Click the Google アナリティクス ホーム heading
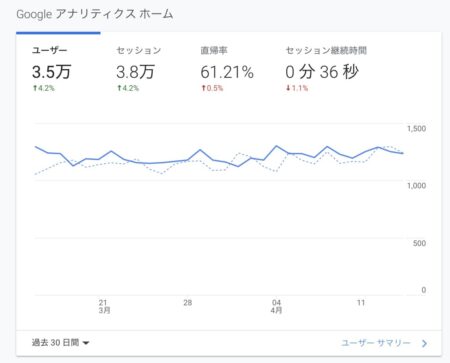The image size is (450, 363). [x=95, y=14]
